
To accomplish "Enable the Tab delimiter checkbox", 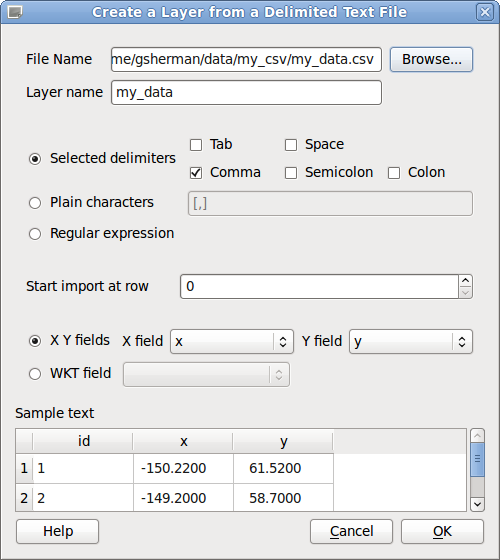I will coord(196,145).
